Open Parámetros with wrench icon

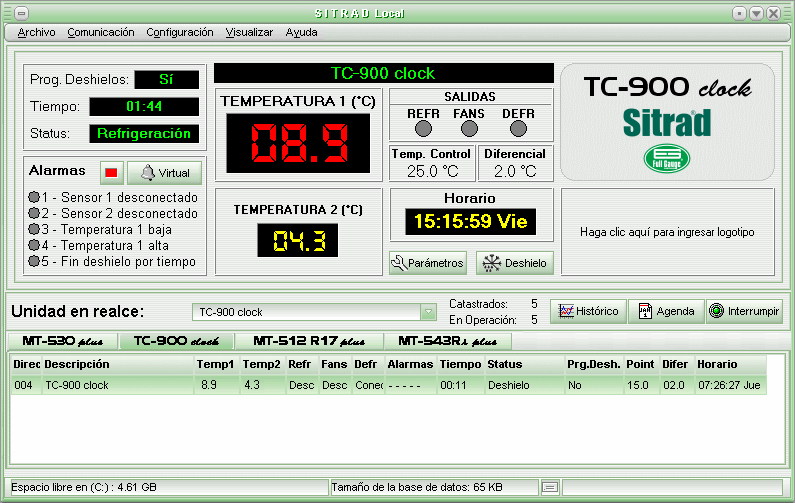pyautogui.click(x=428, y=263)
